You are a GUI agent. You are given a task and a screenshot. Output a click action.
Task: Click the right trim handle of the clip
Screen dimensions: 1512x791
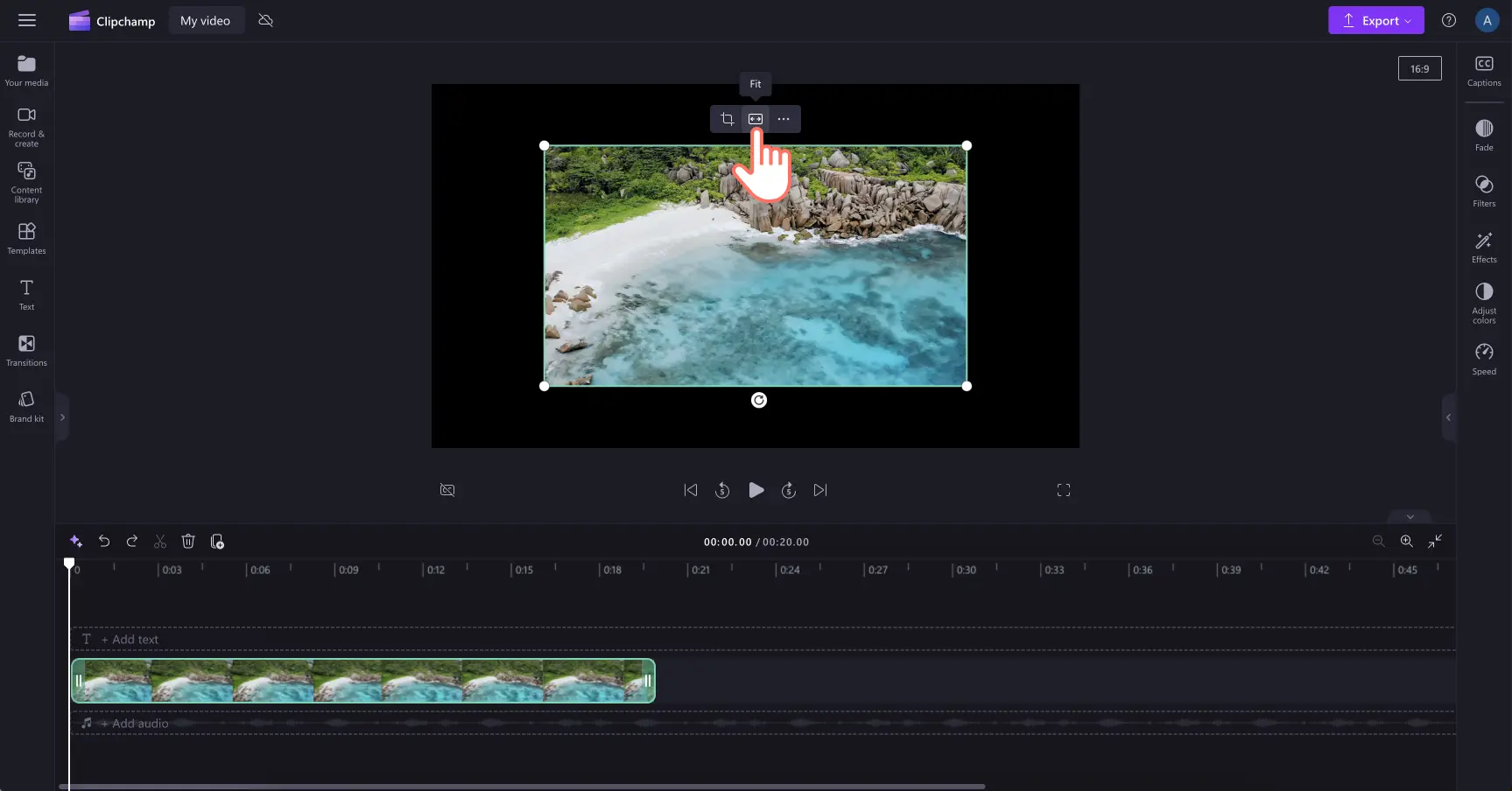pyautogui.click(x=648, y=681)
